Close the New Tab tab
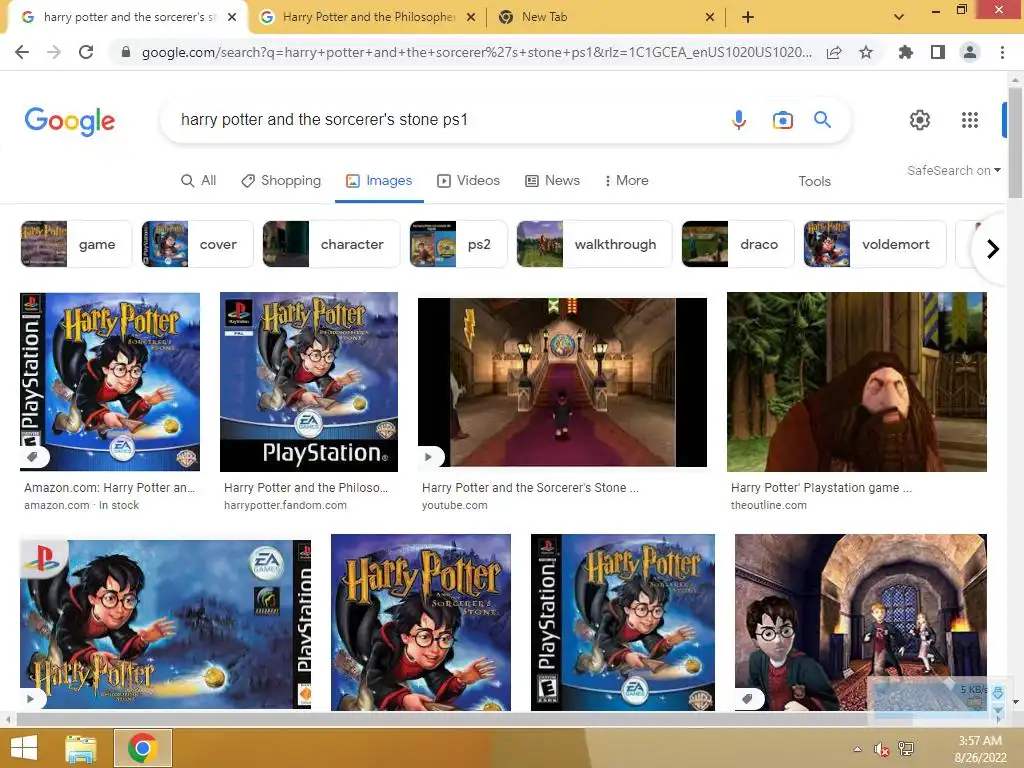This screenshot has height=768, width=1024. click(710, 17)
